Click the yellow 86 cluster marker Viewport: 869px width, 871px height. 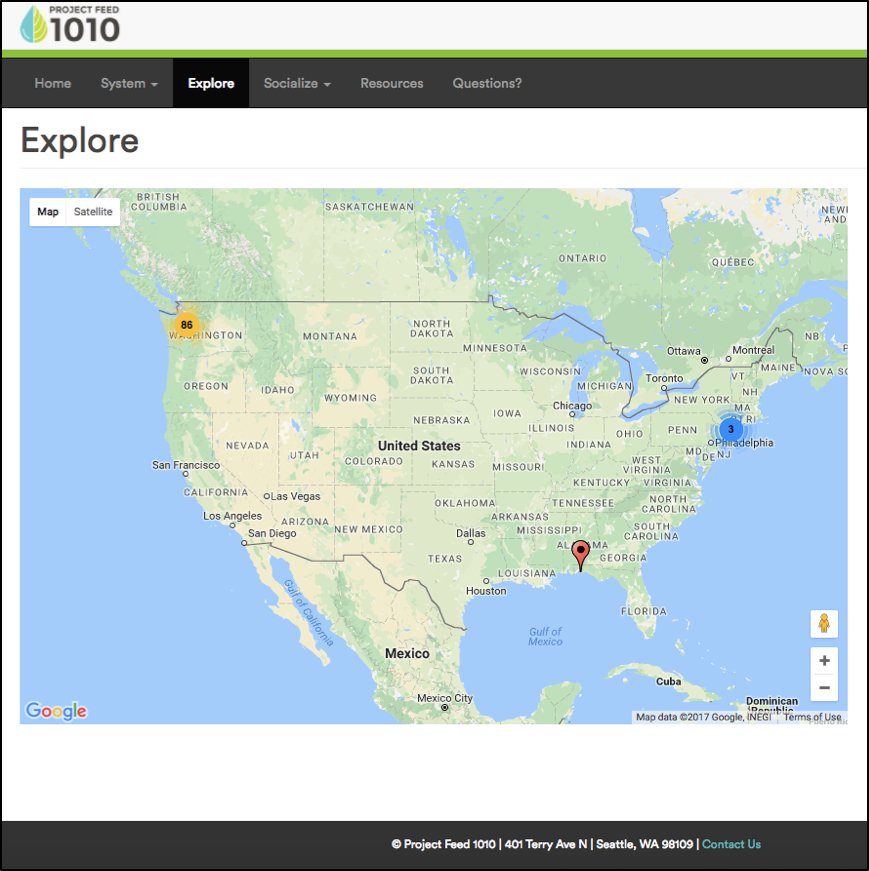pyautogui.click(x=187, y=325)
